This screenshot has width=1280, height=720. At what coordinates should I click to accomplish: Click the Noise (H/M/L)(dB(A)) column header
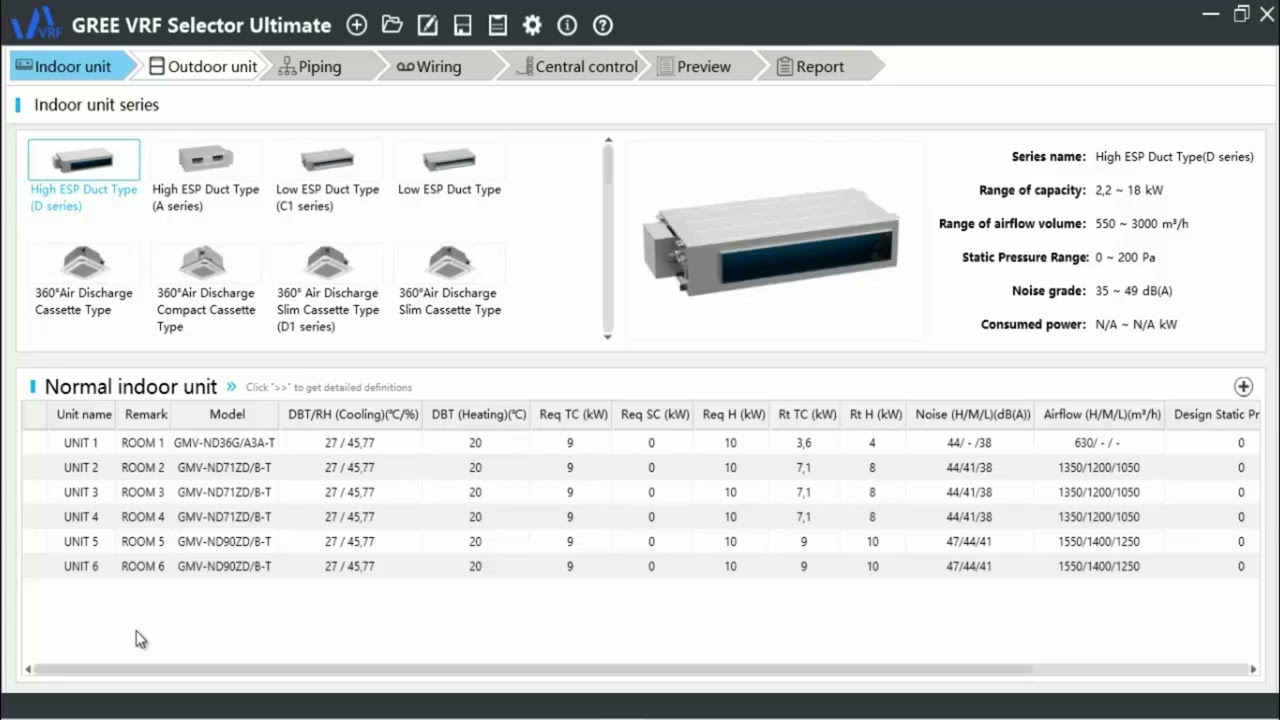tap(973, 414)
